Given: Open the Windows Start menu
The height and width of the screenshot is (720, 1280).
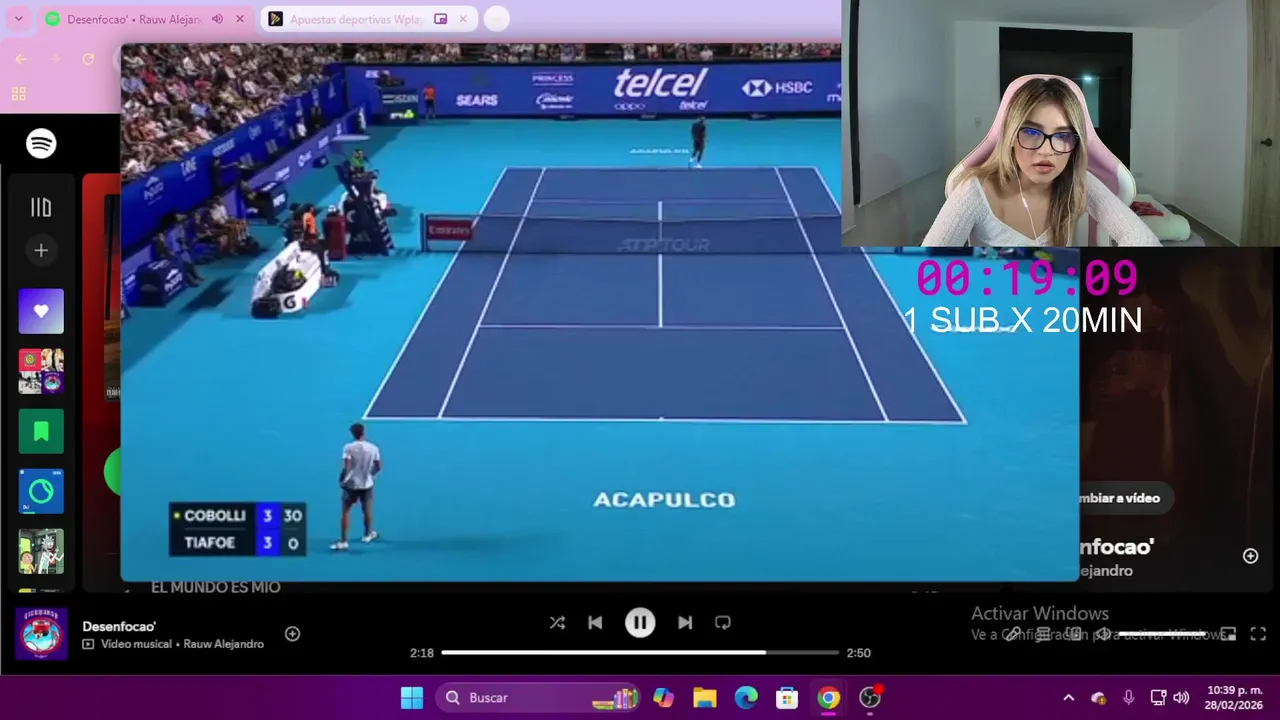Looking at the screenshot, I should point(412,698).
